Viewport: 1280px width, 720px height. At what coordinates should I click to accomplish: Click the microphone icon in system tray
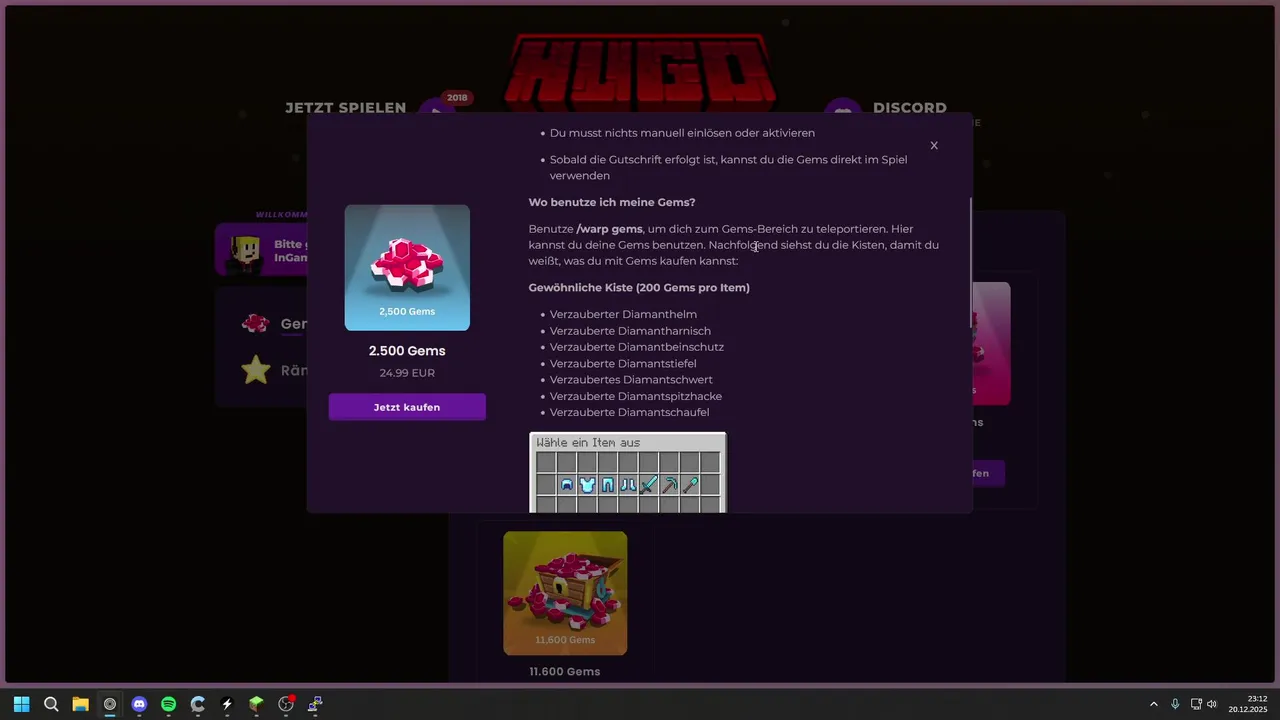1175,704
